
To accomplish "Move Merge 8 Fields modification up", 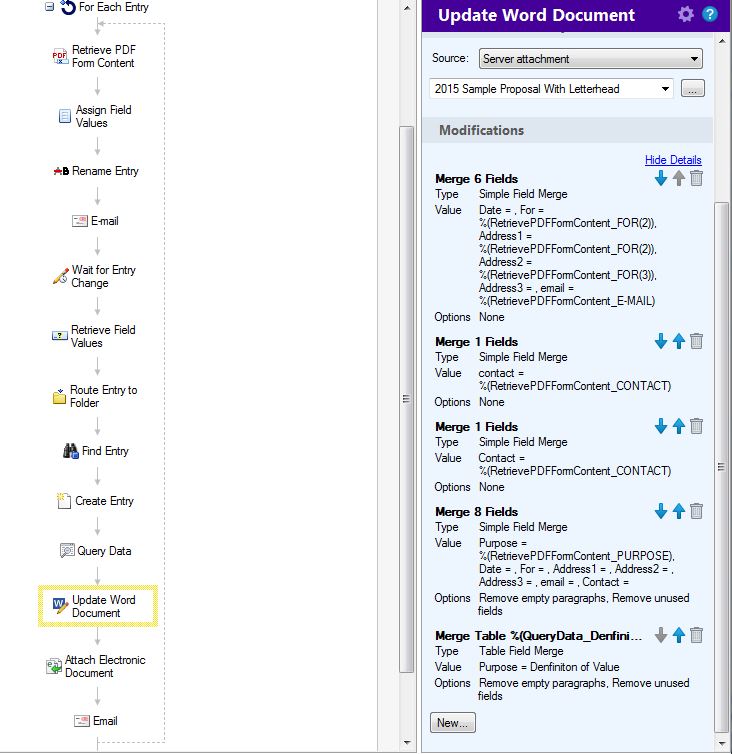I will point(678,511).
